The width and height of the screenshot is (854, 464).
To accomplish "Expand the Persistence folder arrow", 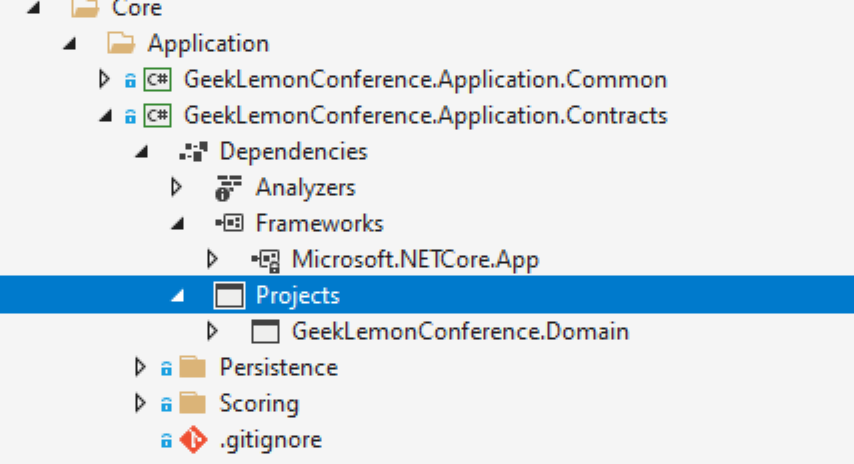I will point(140,367).
